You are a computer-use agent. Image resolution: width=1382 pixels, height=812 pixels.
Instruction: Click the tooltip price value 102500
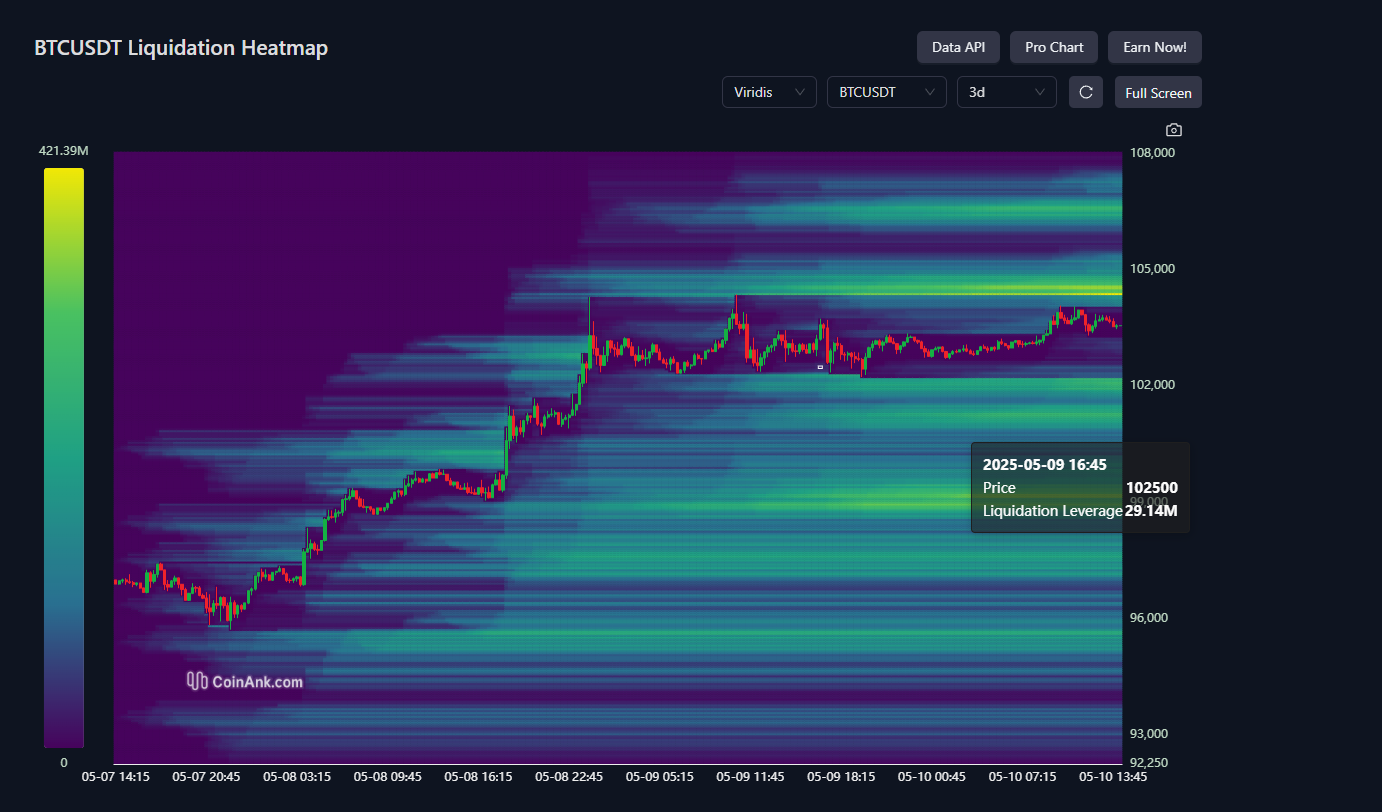pos(1152,488)
